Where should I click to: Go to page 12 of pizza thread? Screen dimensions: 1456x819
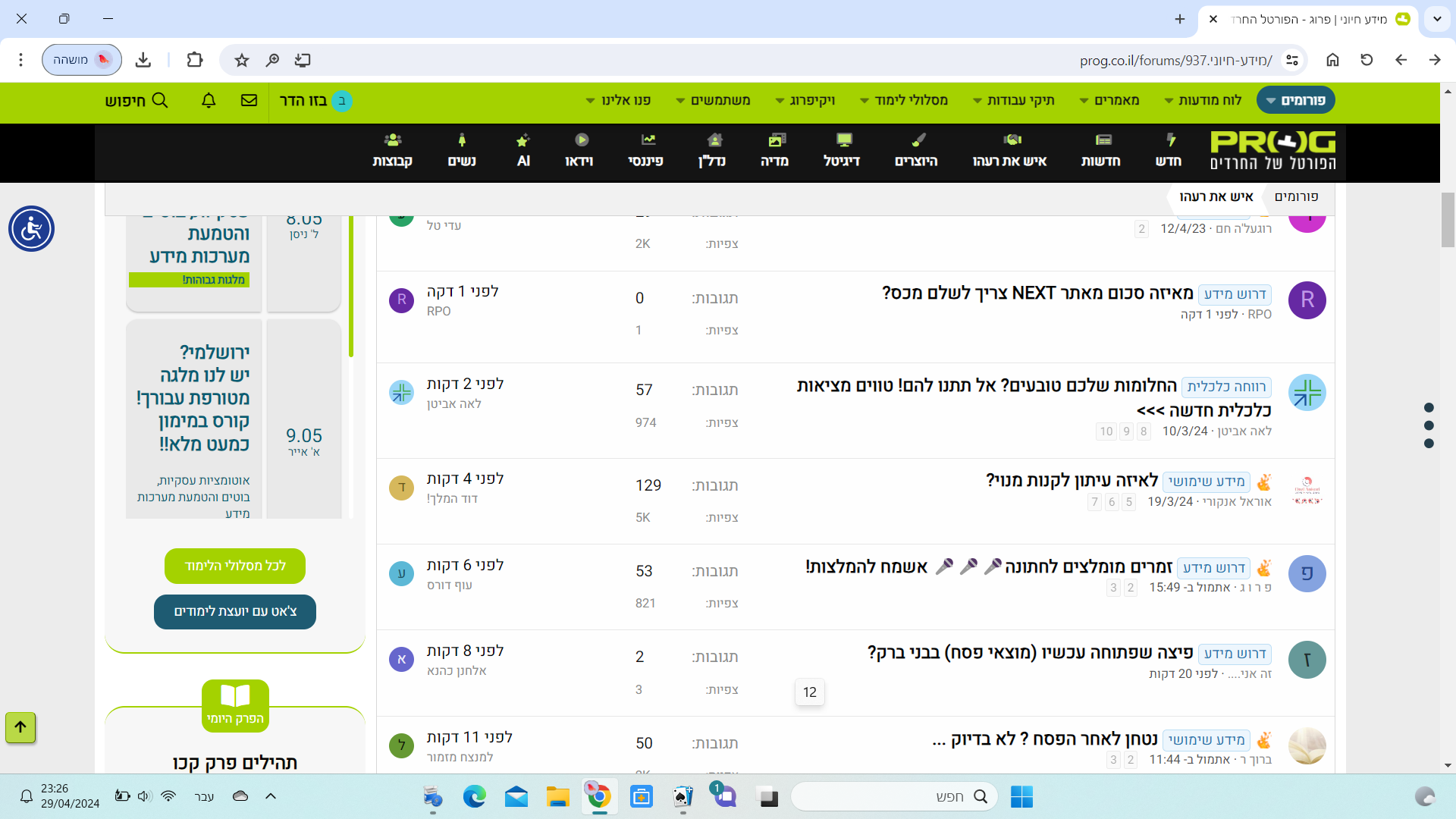809,692
